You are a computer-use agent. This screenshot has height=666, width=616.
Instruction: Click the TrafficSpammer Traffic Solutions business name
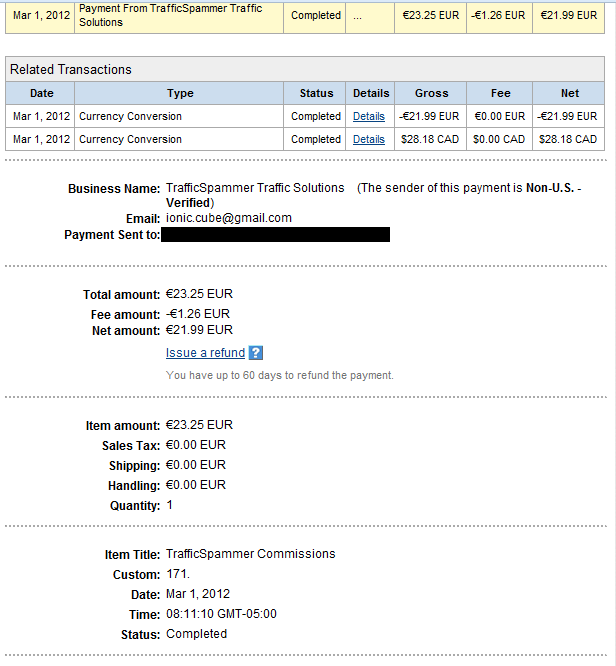click(255, 188)
